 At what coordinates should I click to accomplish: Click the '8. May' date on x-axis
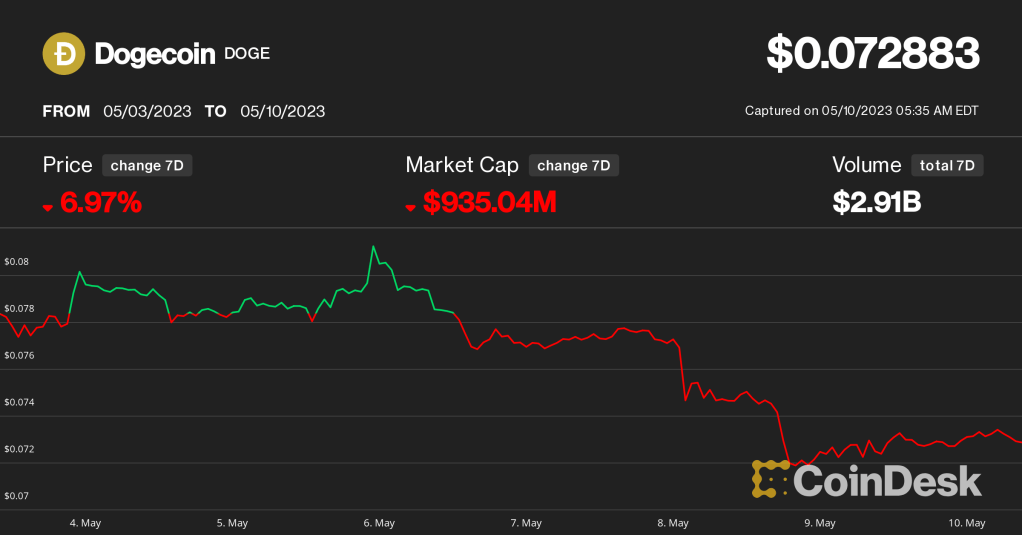pyautogui.click(x=672, y=523)
